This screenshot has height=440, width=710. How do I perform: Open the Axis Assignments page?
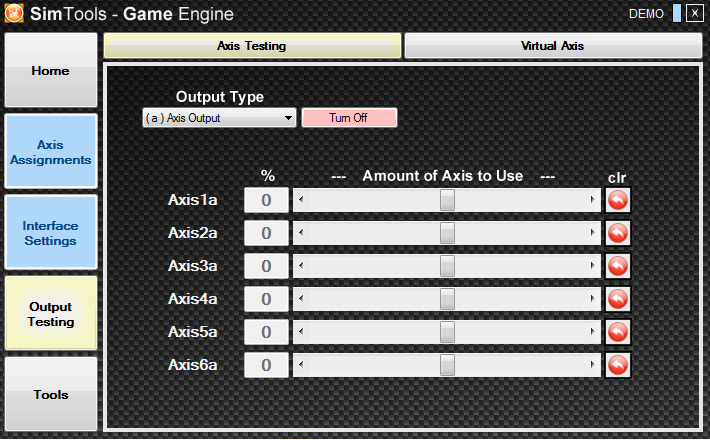click(51, 151)
